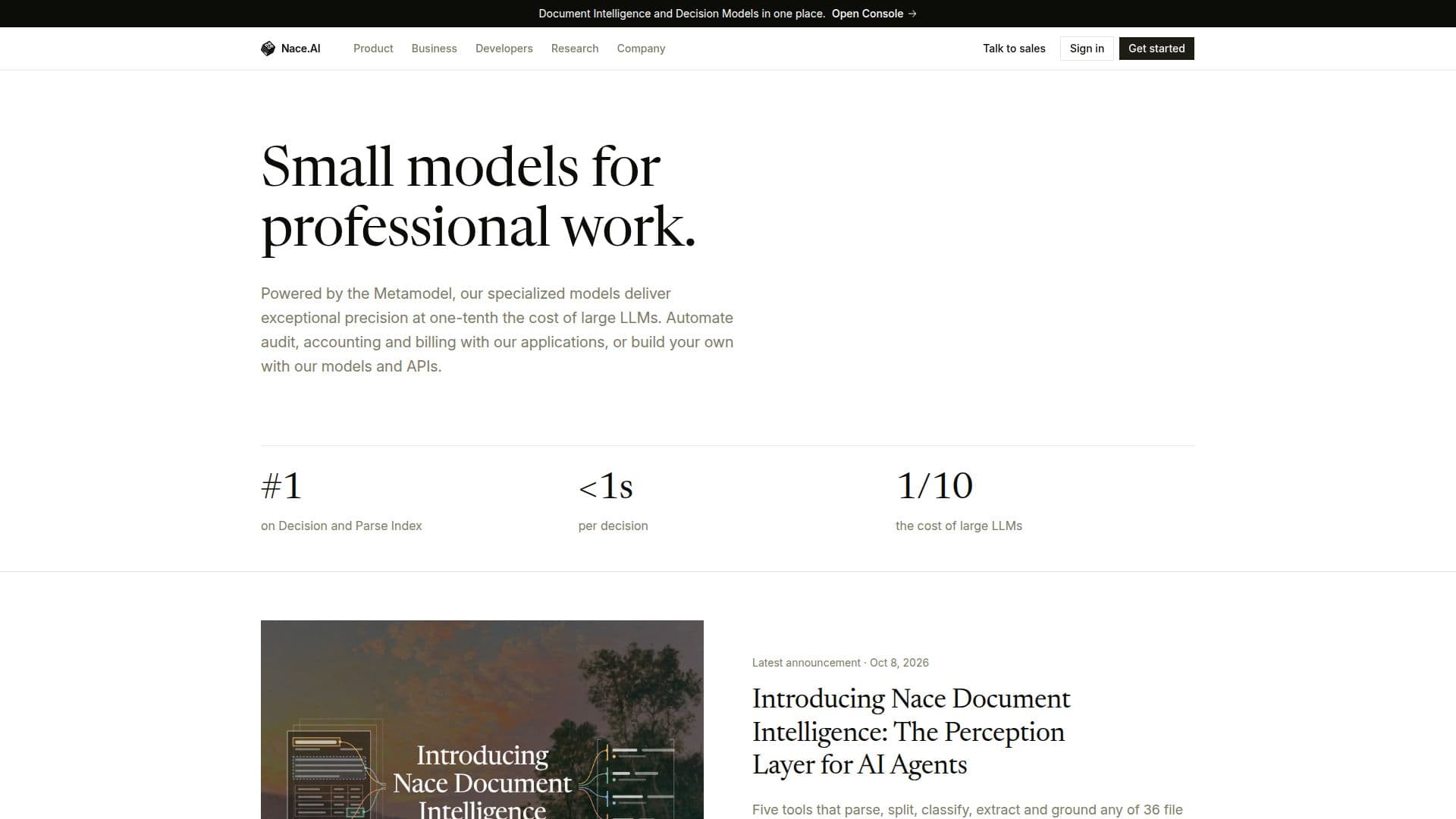
Task: Open the Introducing Nace Document Intelligence headline
Action: [x=911, y=731]
